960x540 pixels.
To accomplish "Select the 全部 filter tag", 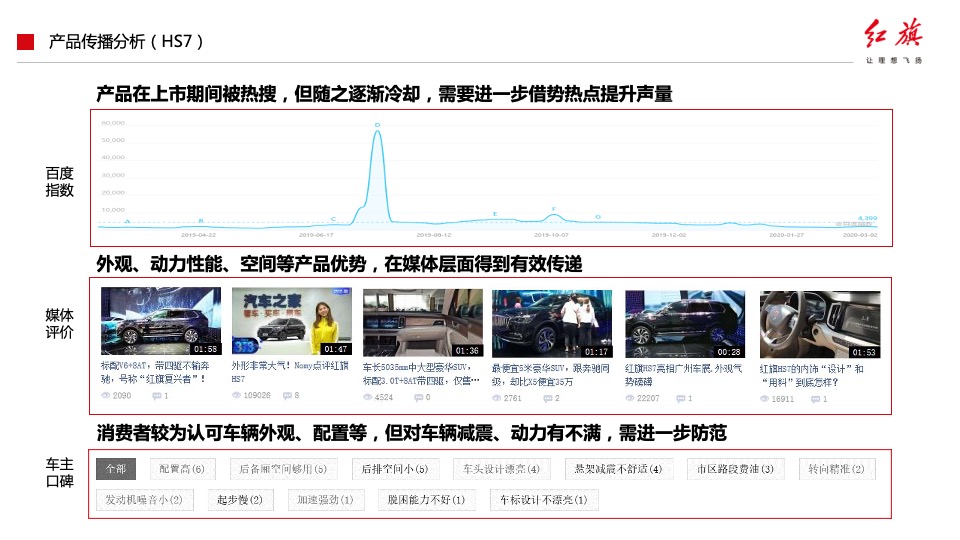I will (116, 469).
